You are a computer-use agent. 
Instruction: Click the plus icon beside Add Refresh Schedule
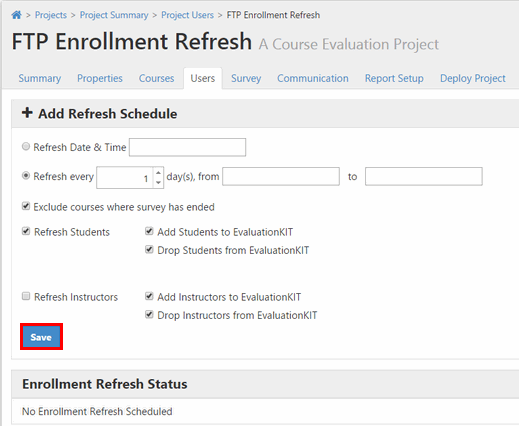pos(27,113)
